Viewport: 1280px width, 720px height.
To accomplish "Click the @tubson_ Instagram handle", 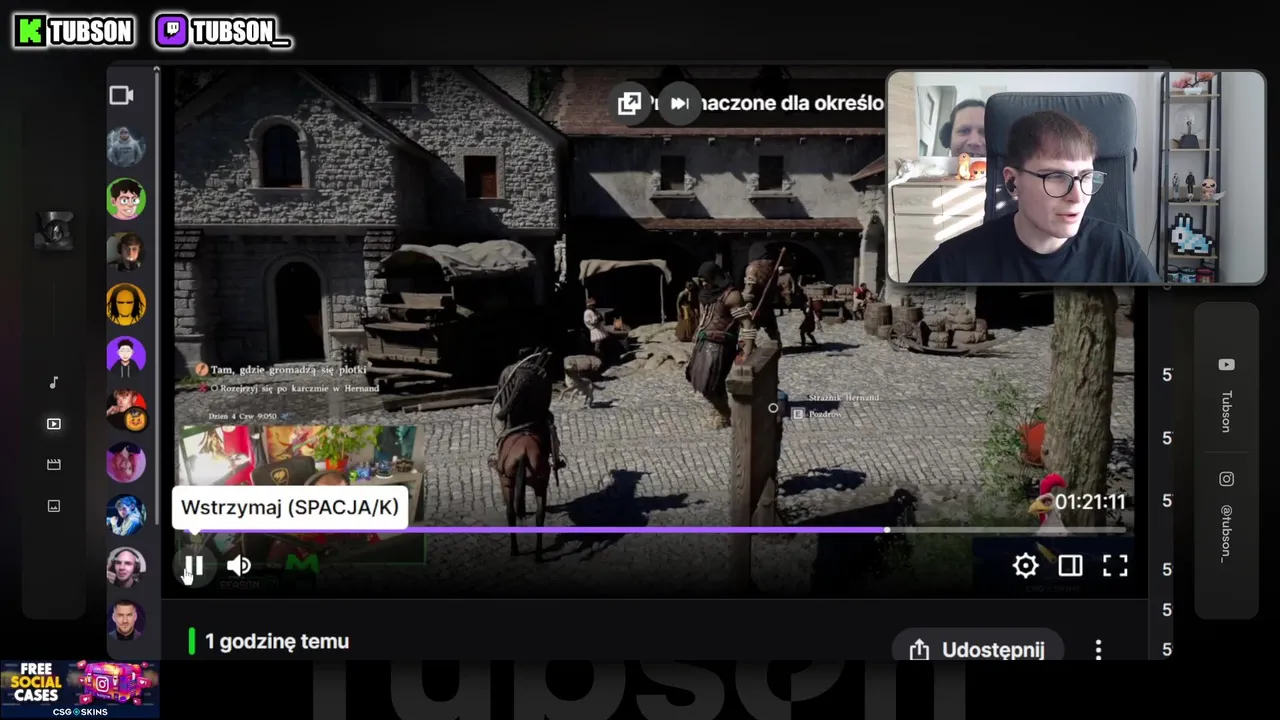I will (x=1226, y=533).
